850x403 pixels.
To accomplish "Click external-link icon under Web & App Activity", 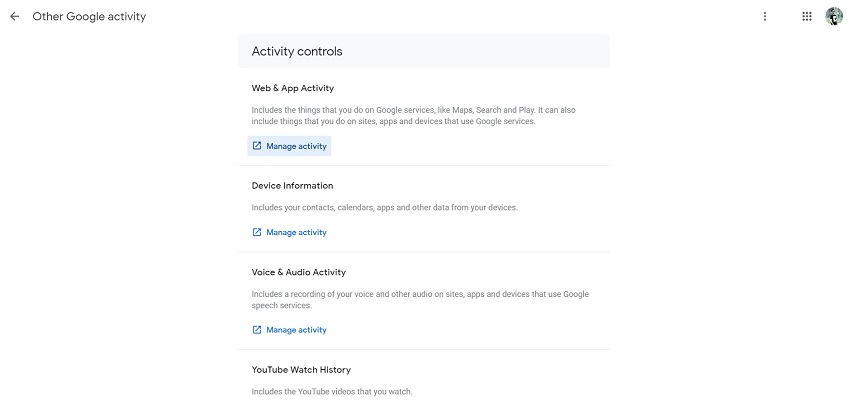I will click(257, 146).
